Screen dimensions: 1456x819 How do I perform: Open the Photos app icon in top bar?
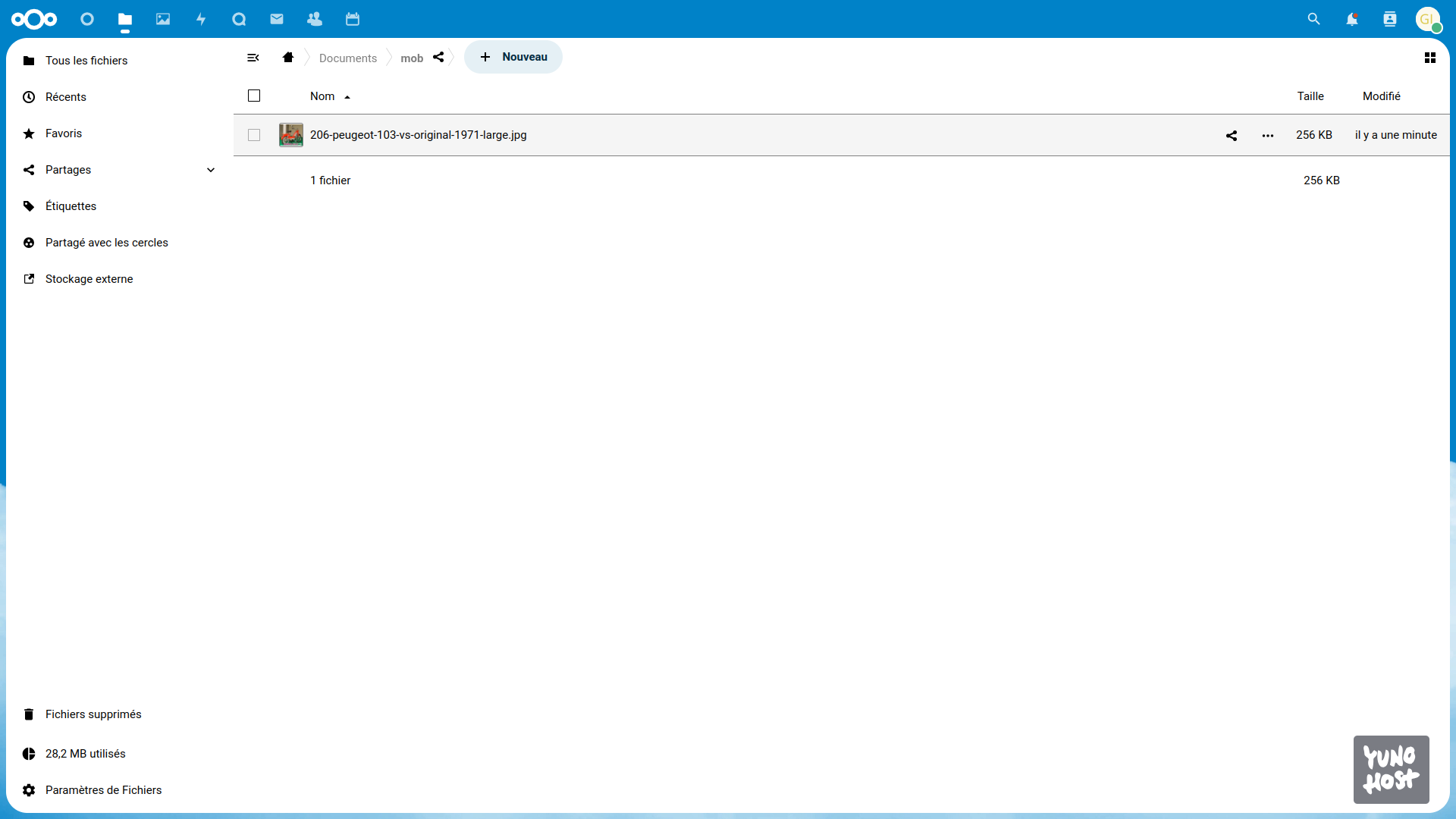click(x=163, y=19)
